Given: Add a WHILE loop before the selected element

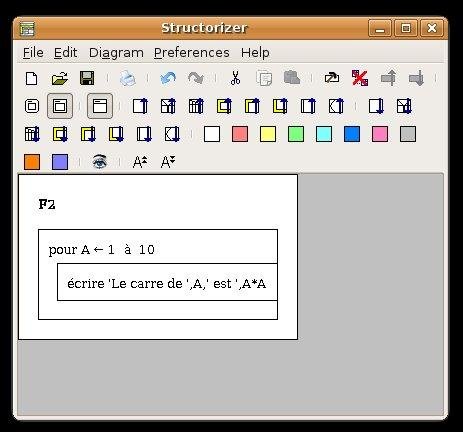Looking at the screenshot, I should (x=252, y=106).
